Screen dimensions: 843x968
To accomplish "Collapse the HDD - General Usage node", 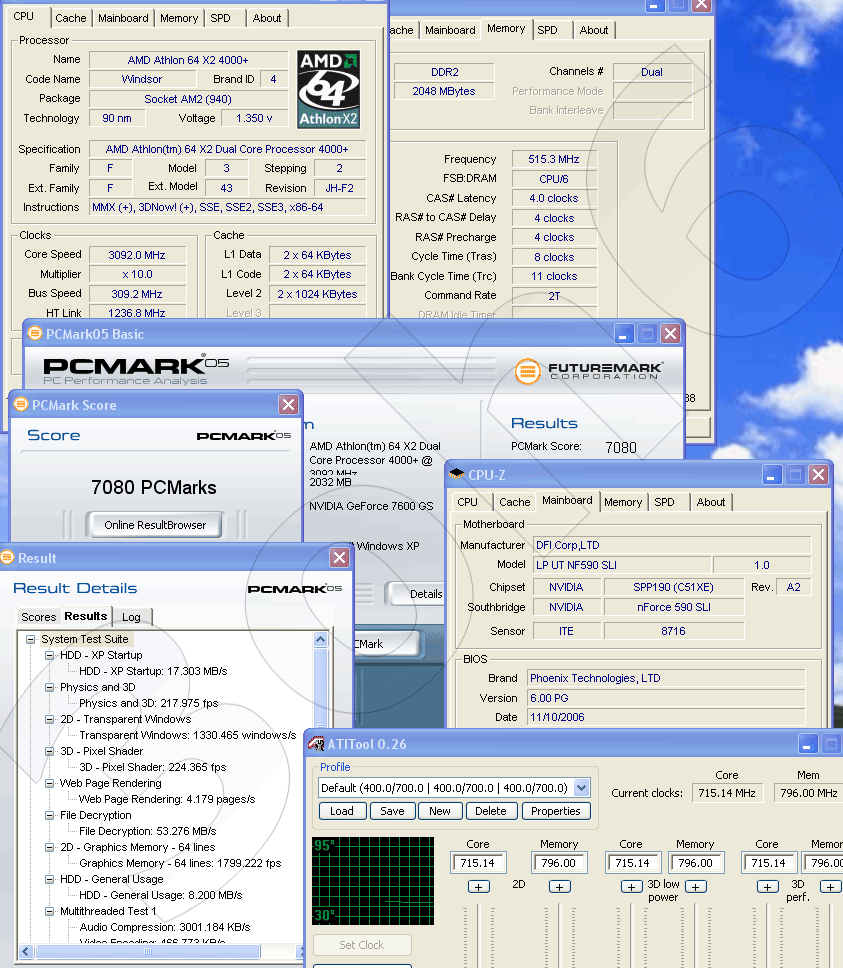I will pos(49,880).
